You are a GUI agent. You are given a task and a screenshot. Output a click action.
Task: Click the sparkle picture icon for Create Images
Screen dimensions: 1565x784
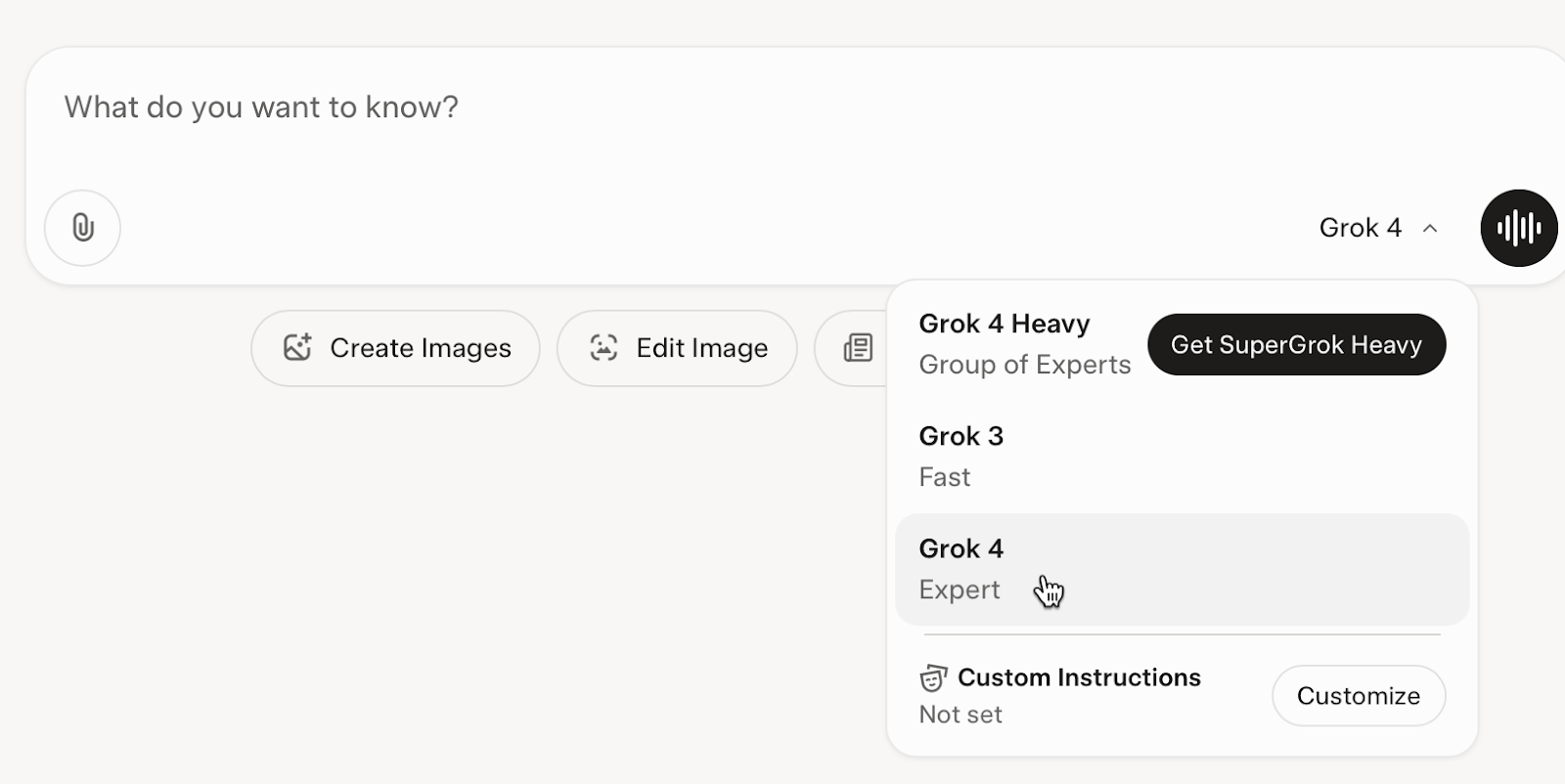pos(297,347)
